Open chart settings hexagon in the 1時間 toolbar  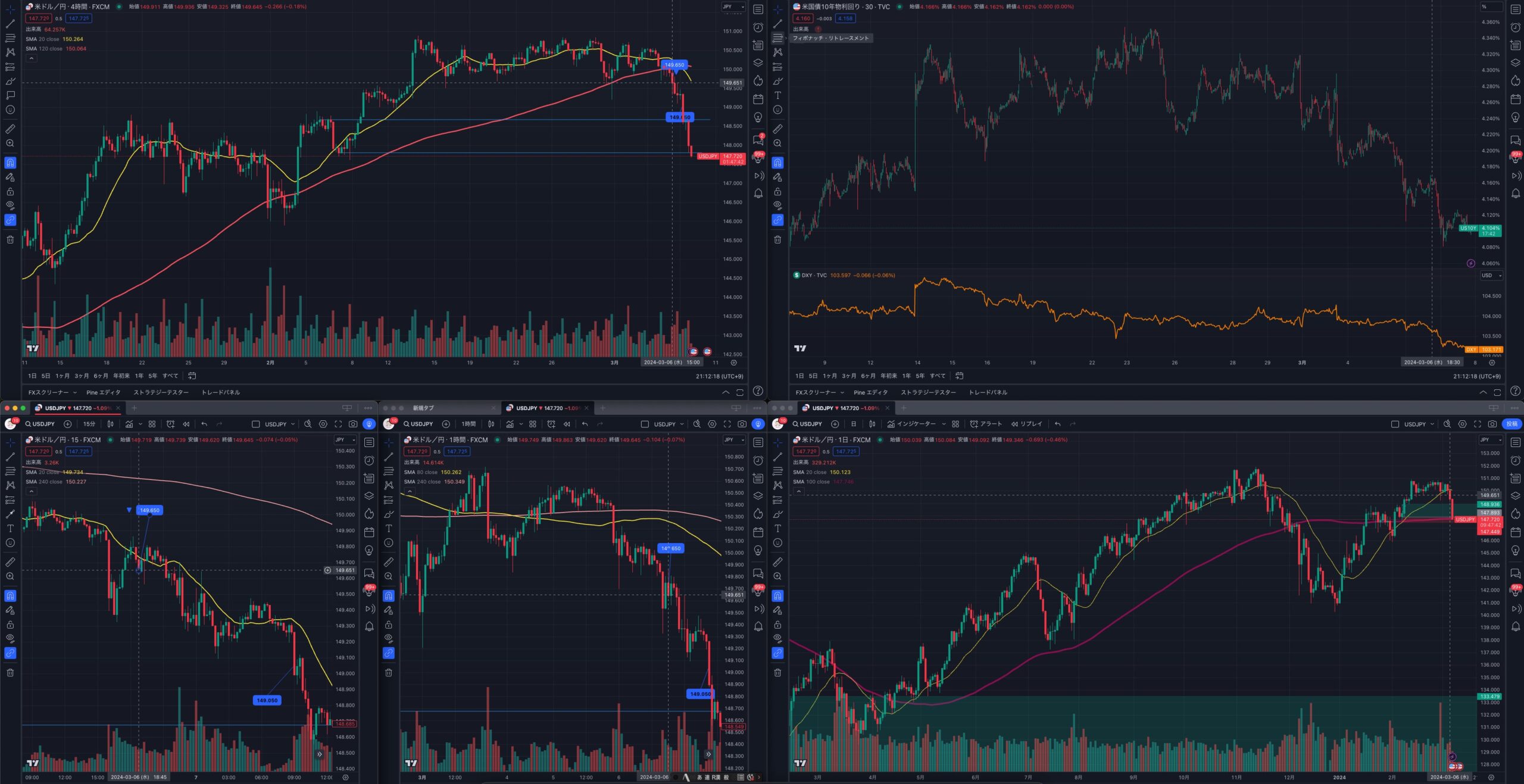[712, 424]
